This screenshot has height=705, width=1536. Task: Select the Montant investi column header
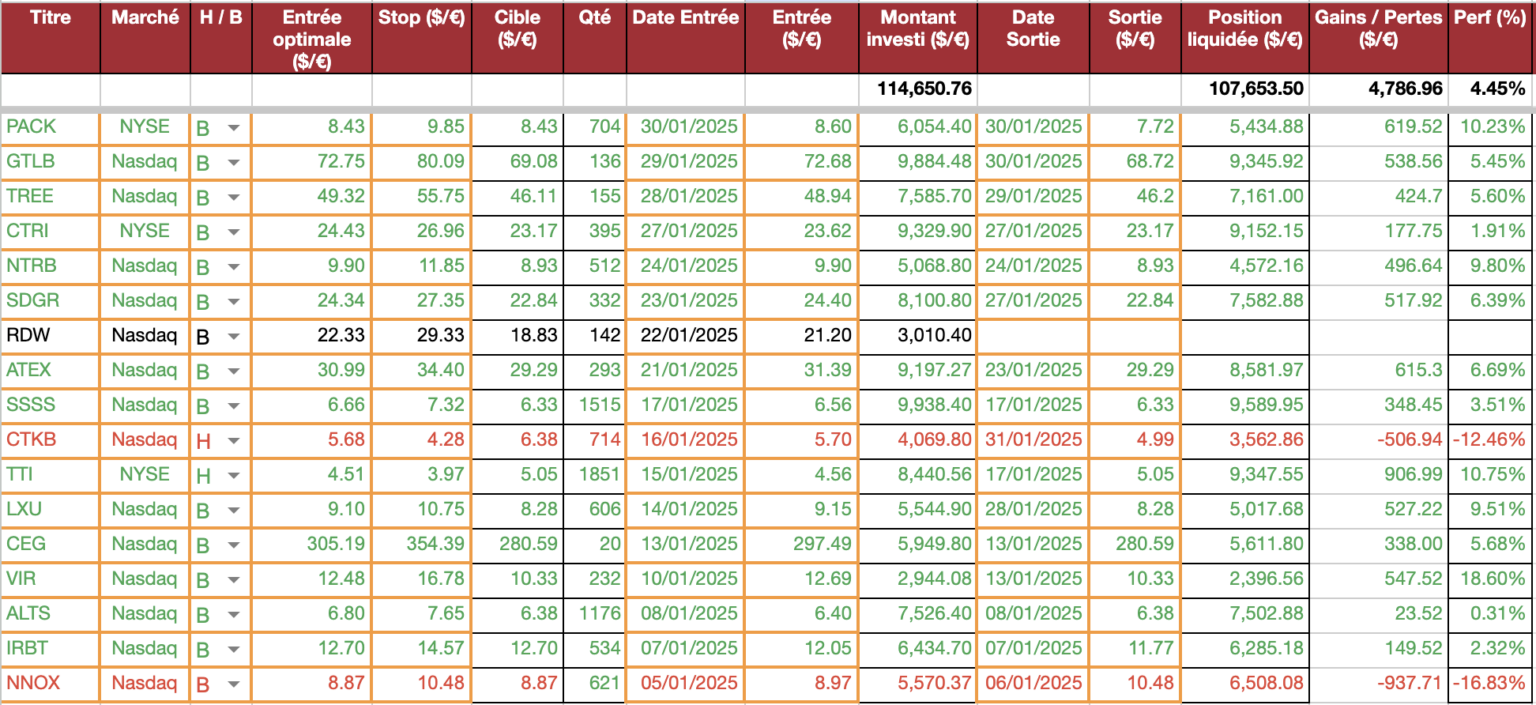point(918,37)
